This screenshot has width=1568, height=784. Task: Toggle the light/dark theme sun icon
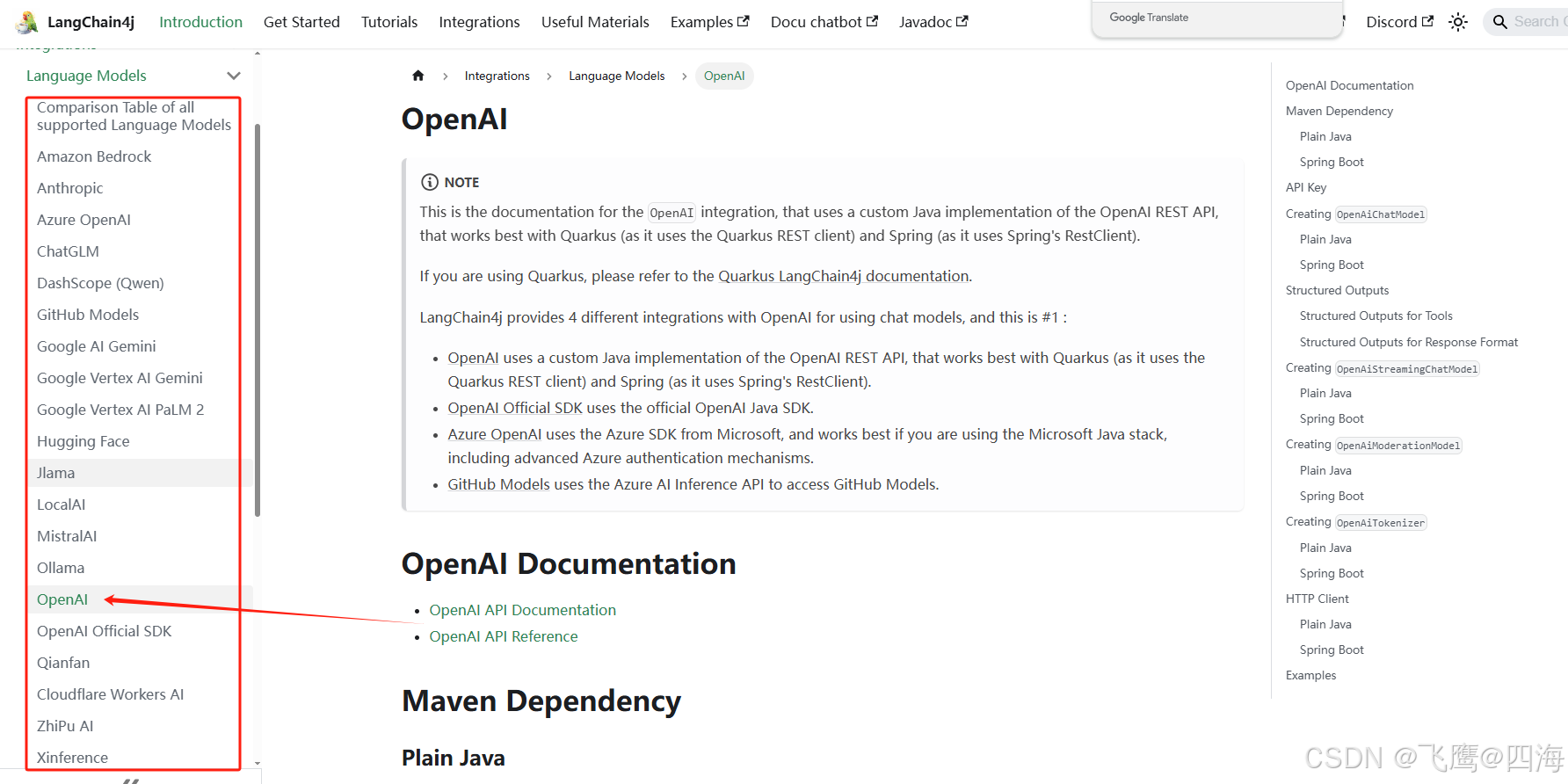point(1458,22)
